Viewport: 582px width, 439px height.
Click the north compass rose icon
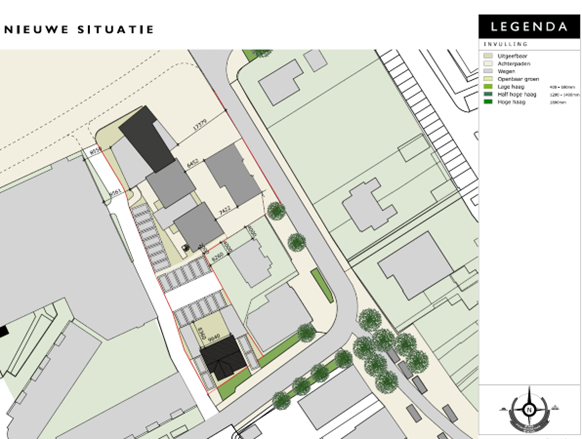click(x=529, y=410)
